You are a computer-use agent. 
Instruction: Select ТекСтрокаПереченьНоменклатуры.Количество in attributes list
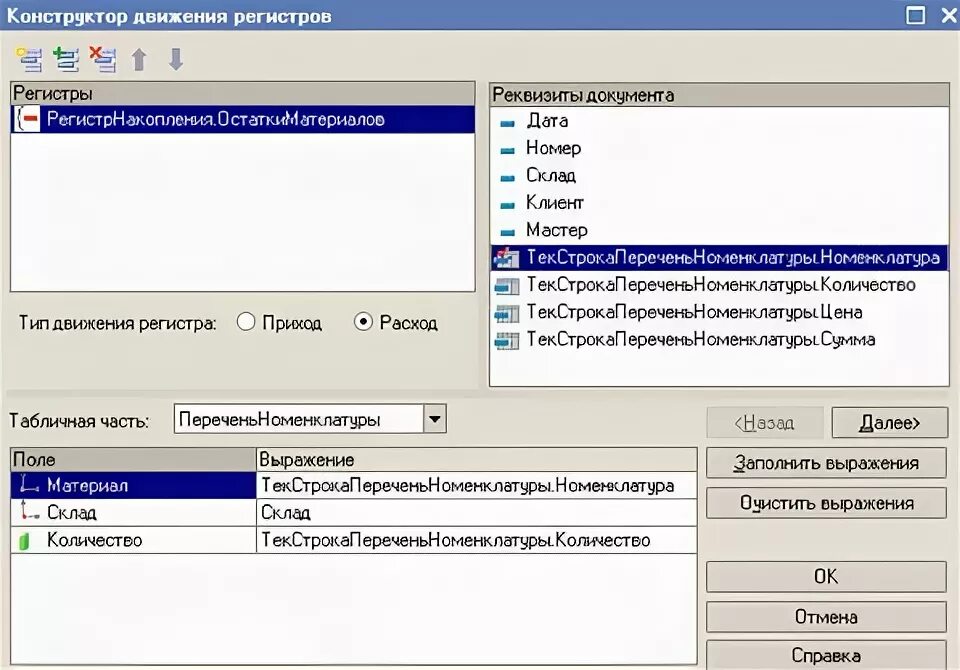pyautogui.click(x=719, y=285)
